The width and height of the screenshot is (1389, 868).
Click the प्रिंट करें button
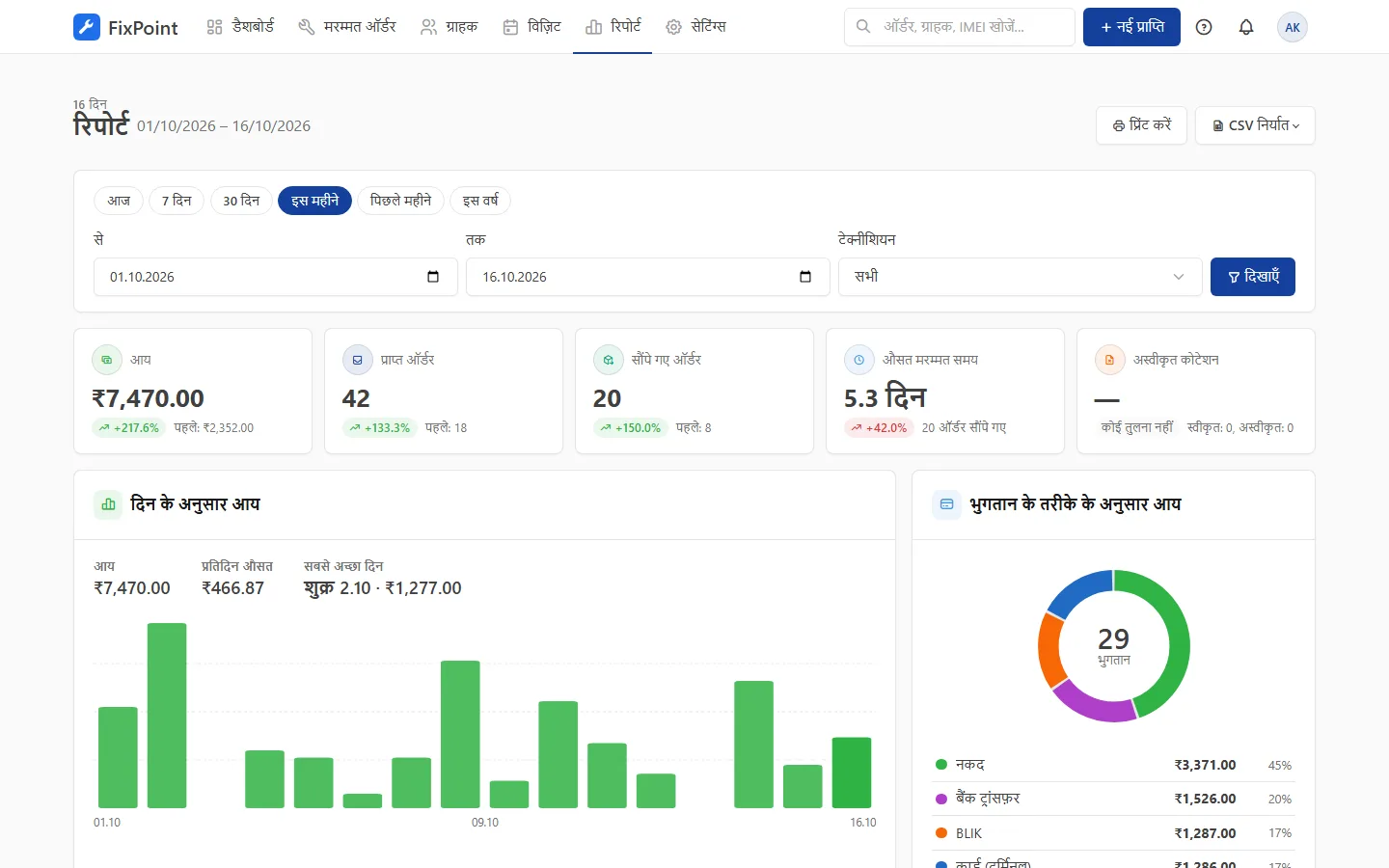pos(1141,125)
